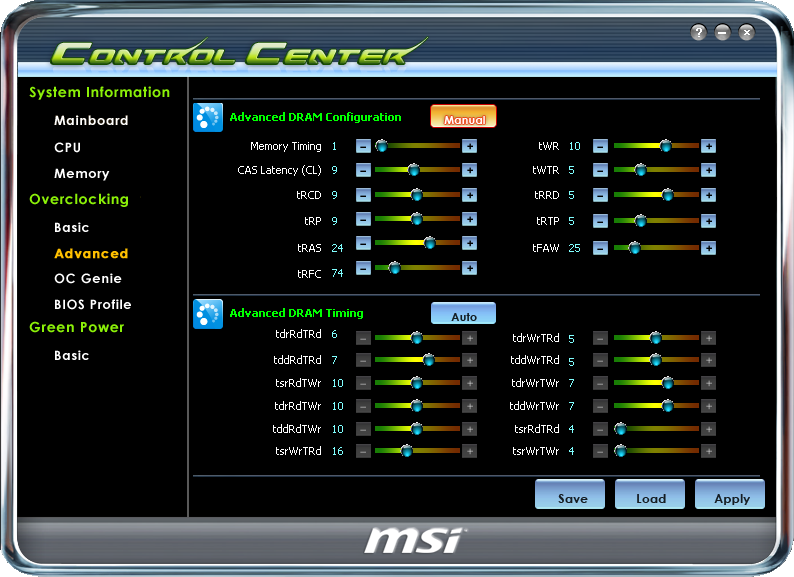Increase tFAW value
This screenshot has width=794, height=577.
click(x=708, y=248)
